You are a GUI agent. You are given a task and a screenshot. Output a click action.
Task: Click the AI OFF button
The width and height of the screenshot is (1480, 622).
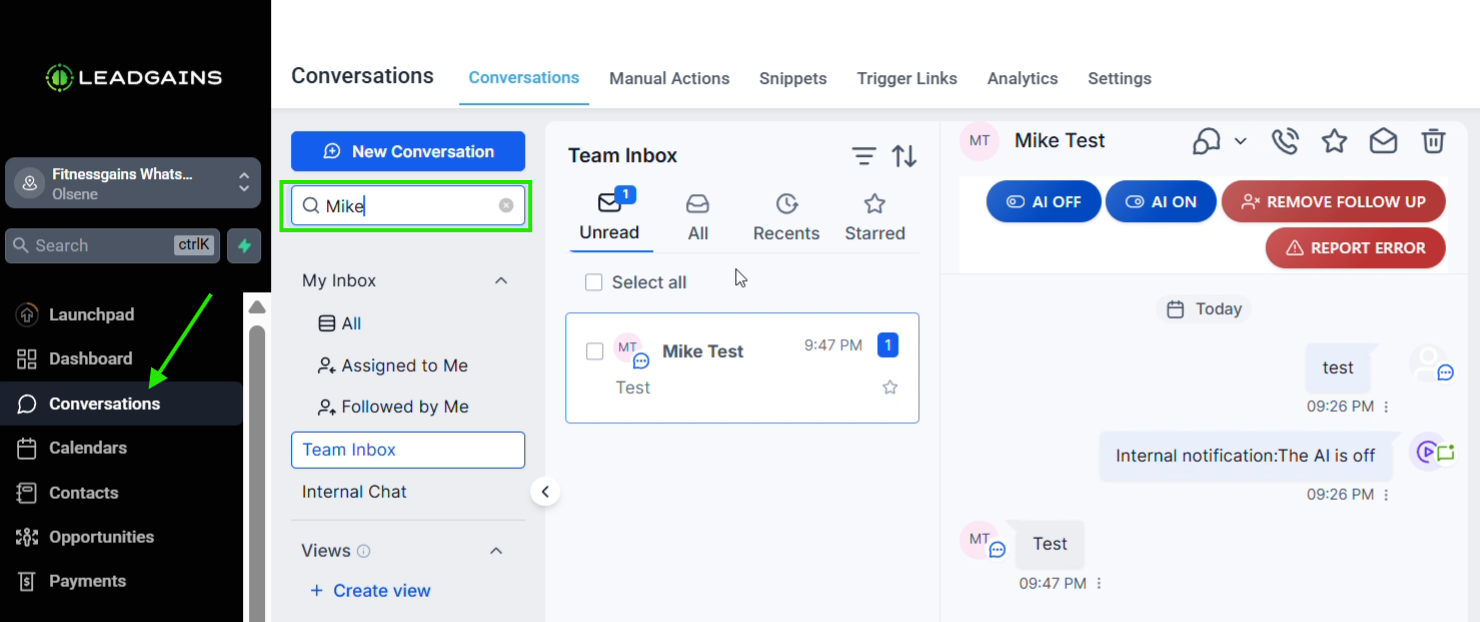(x=1044, y=201)
